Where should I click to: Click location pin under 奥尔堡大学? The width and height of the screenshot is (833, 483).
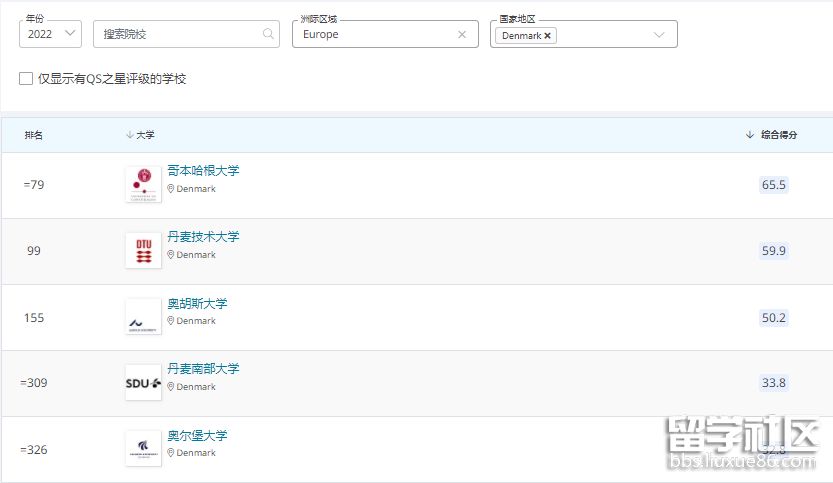click(171, 453)
